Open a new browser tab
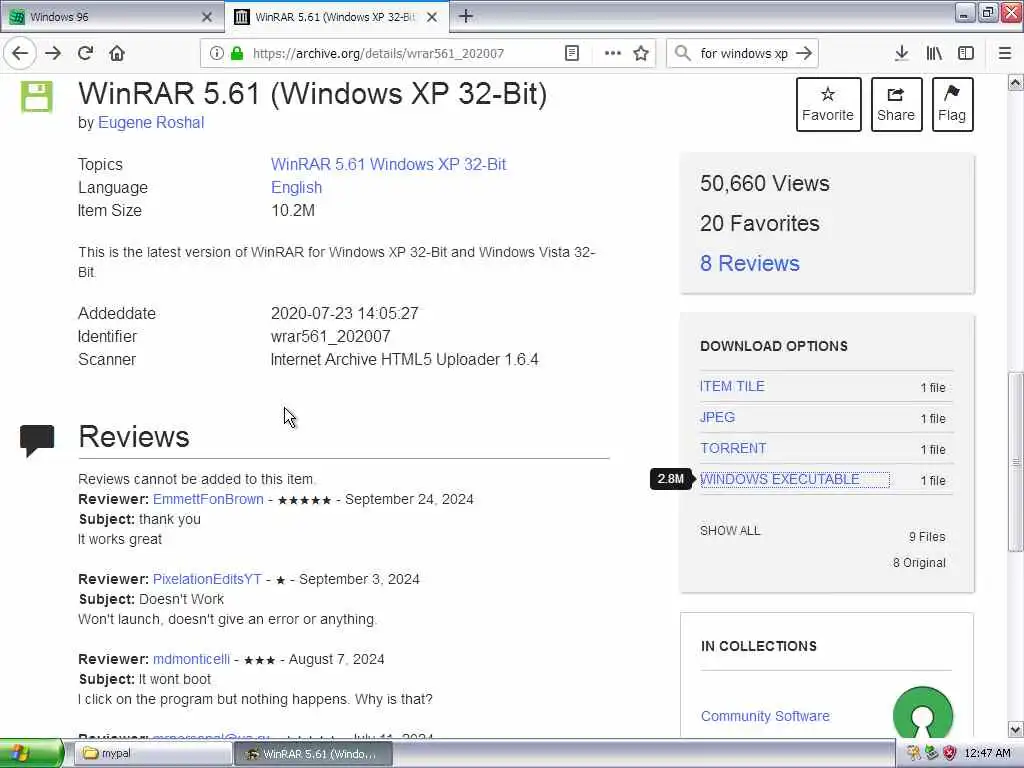The image size is (1024, 768). click(x=466, y=16)
